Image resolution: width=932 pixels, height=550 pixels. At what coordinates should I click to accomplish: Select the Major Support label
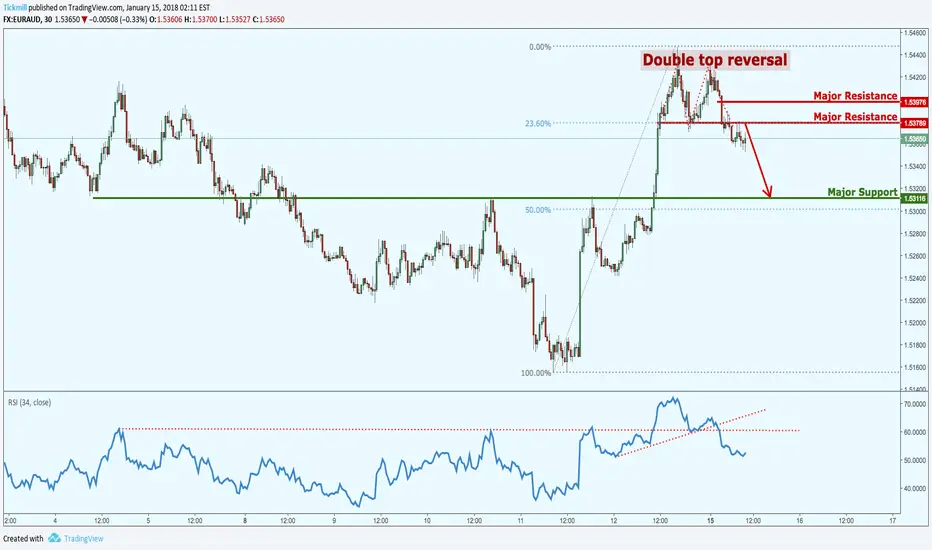[x=862, y=192]
